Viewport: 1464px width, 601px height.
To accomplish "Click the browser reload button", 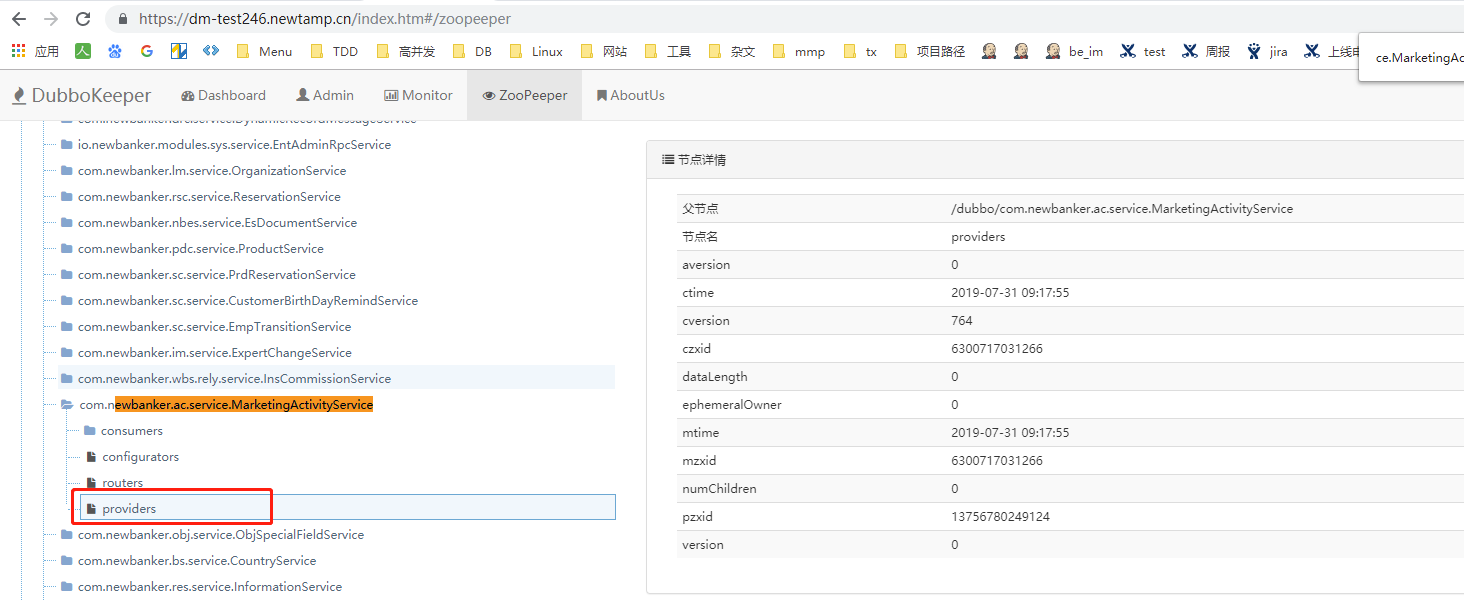I will pos(83,19).
